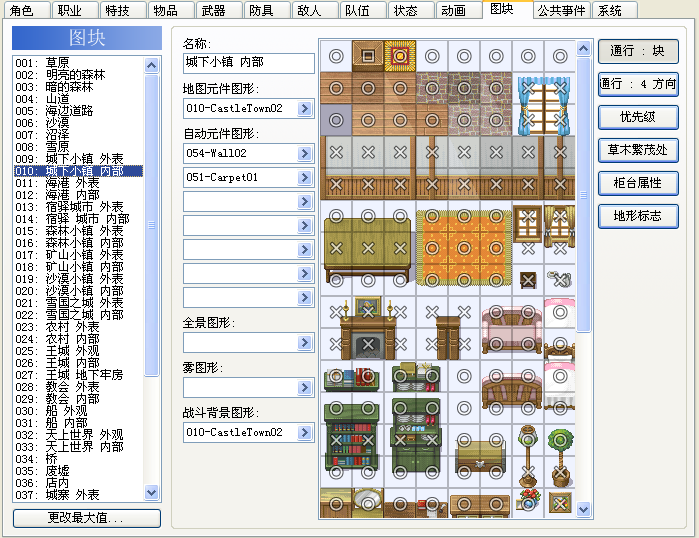Screen dimensions: 699x538
Task: Select the blue-curtained window top-left tile
Action: point(528,88)
